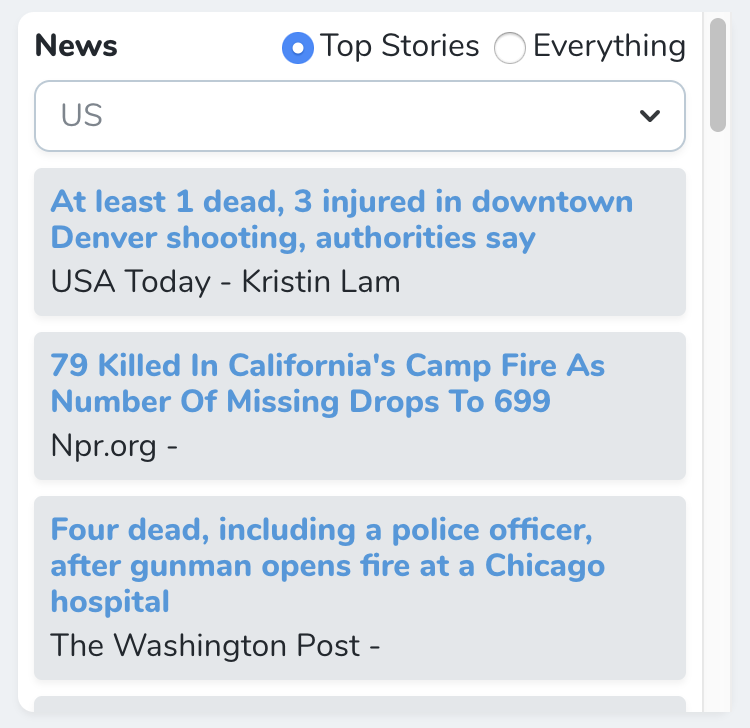The image size is (750, 728).
Task: Open the US country dropdown
Action: (360, 116)
